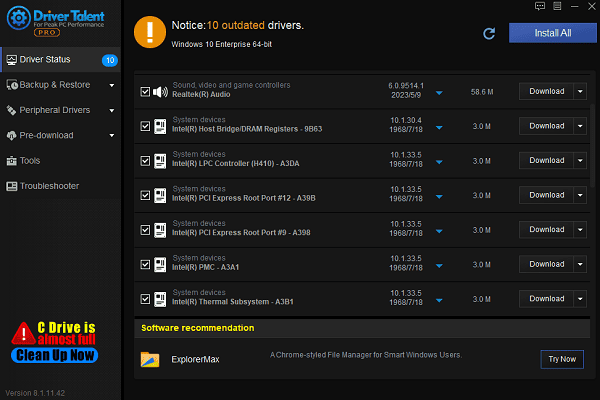Image resolution: width=600 pixels, height=400 pixels.
Task: Download the PCI Express Root Port #9 driver
Action: pyautogui.click(x=546, y=230)
